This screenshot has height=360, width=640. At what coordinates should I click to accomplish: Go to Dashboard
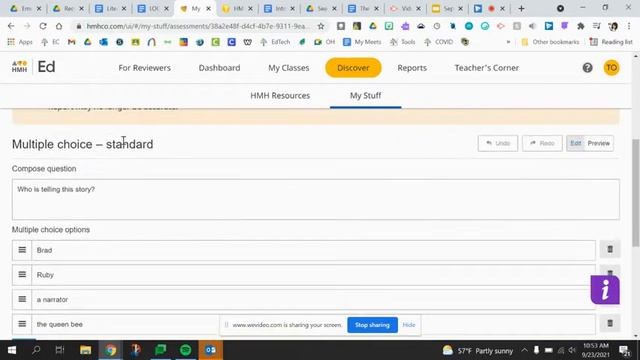(219, 68)
